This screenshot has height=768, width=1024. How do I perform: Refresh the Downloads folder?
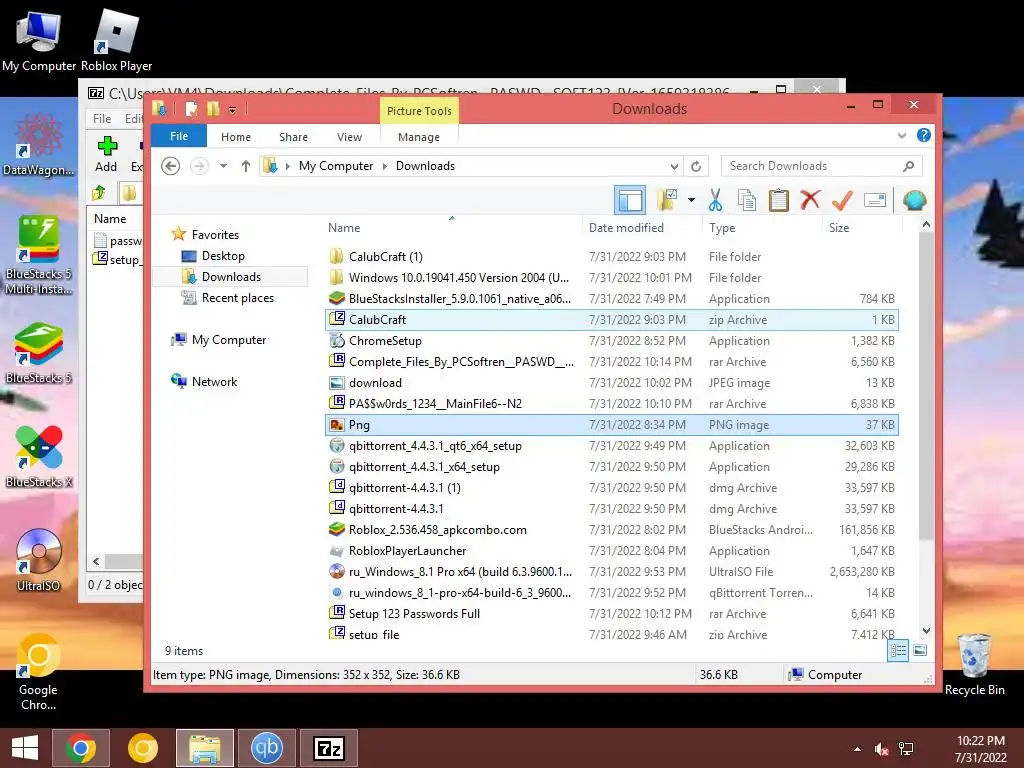click(x=696, y=166)
